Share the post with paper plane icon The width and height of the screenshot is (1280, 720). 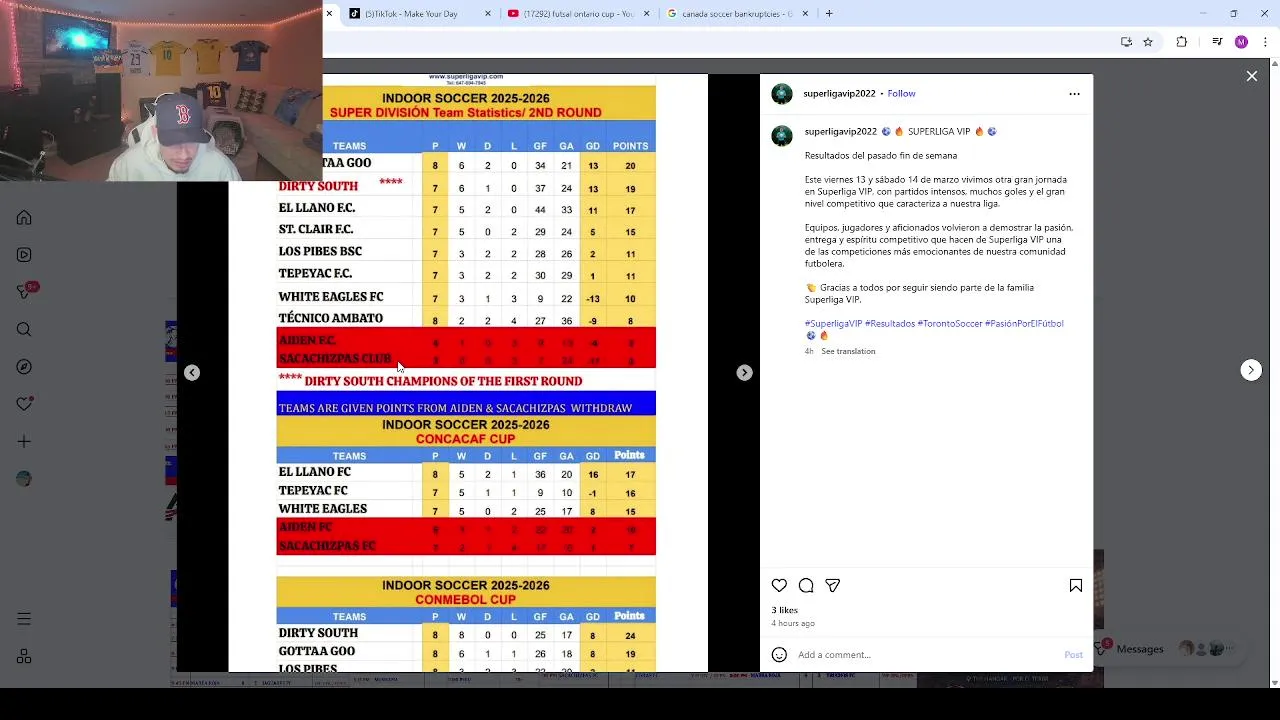point(832,585)
